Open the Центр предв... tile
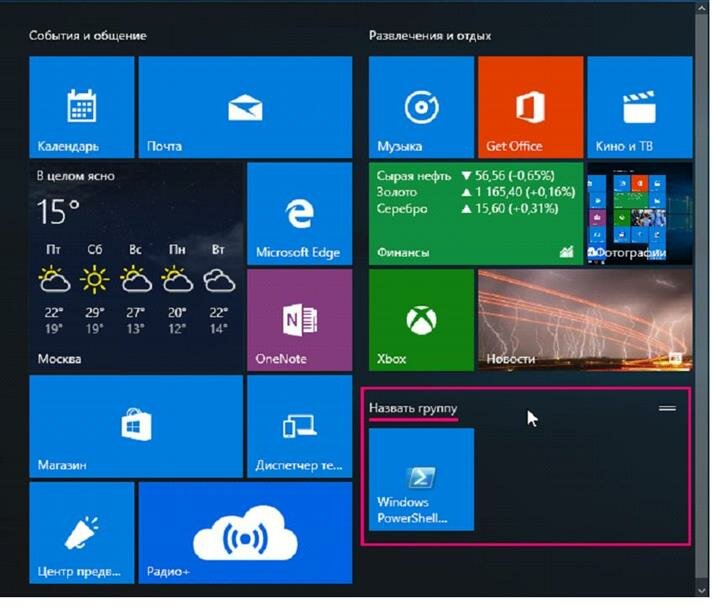Image resolution: width=712 pixels, height=614 pixels. [x=82, y=533]
